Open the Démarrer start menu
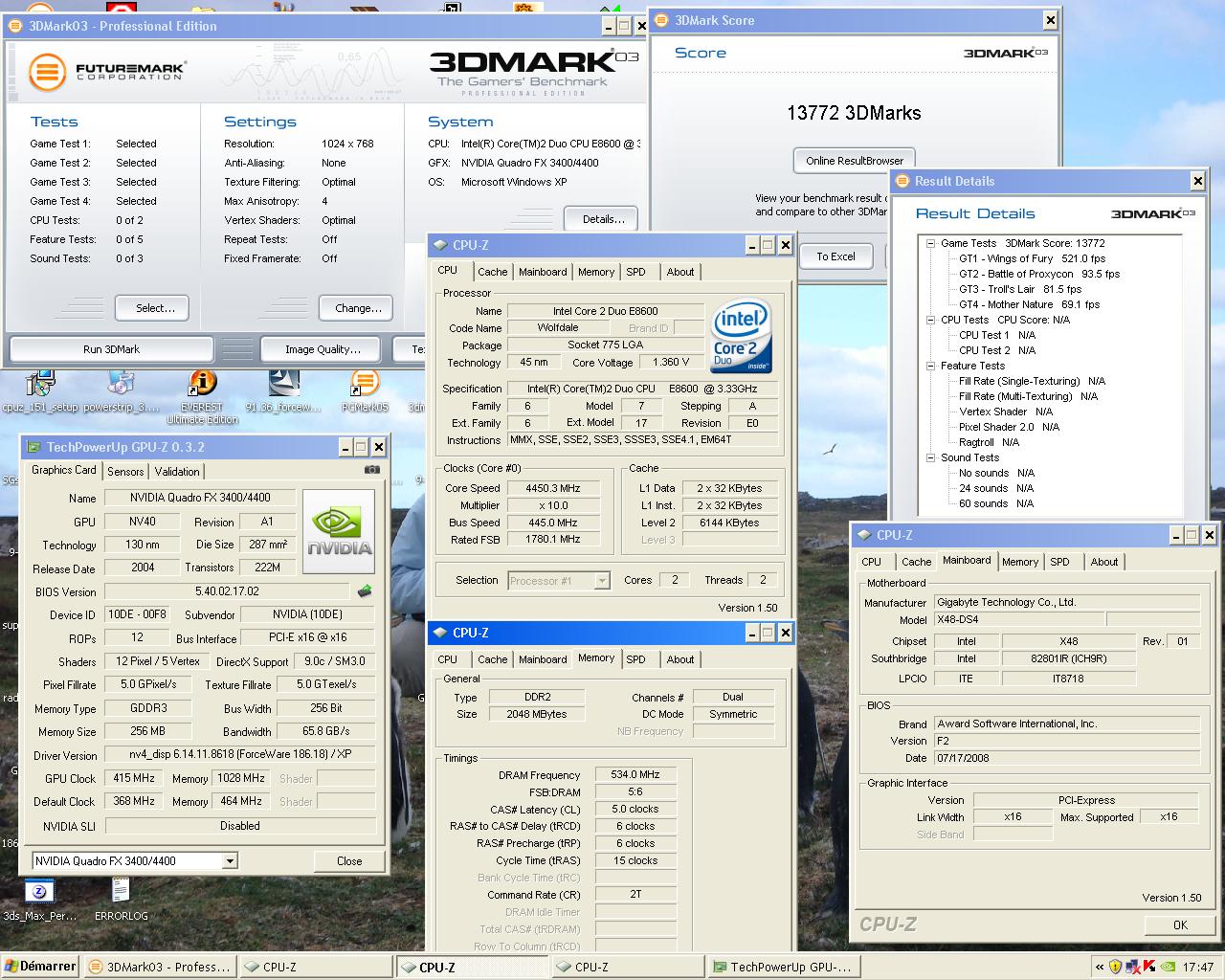Screen dimensions: 1225x980 click(x=40, y=967)
